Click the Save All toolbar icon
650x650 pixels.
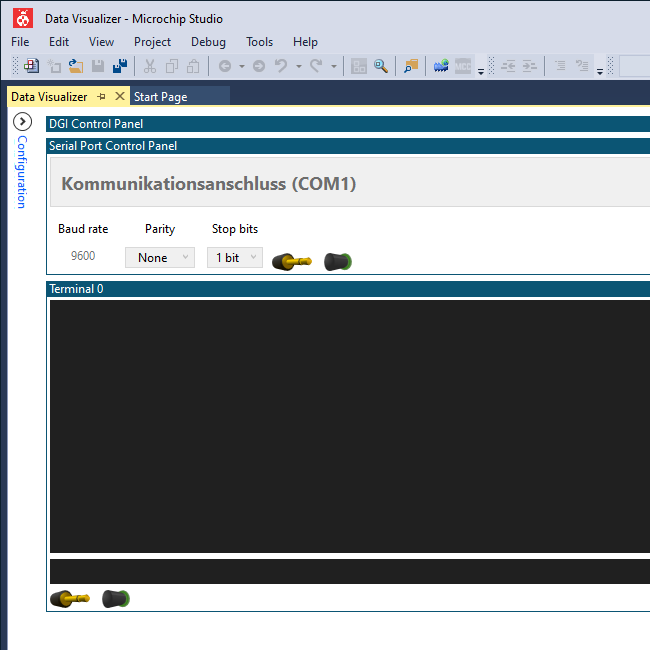click(x=120, y=66)
